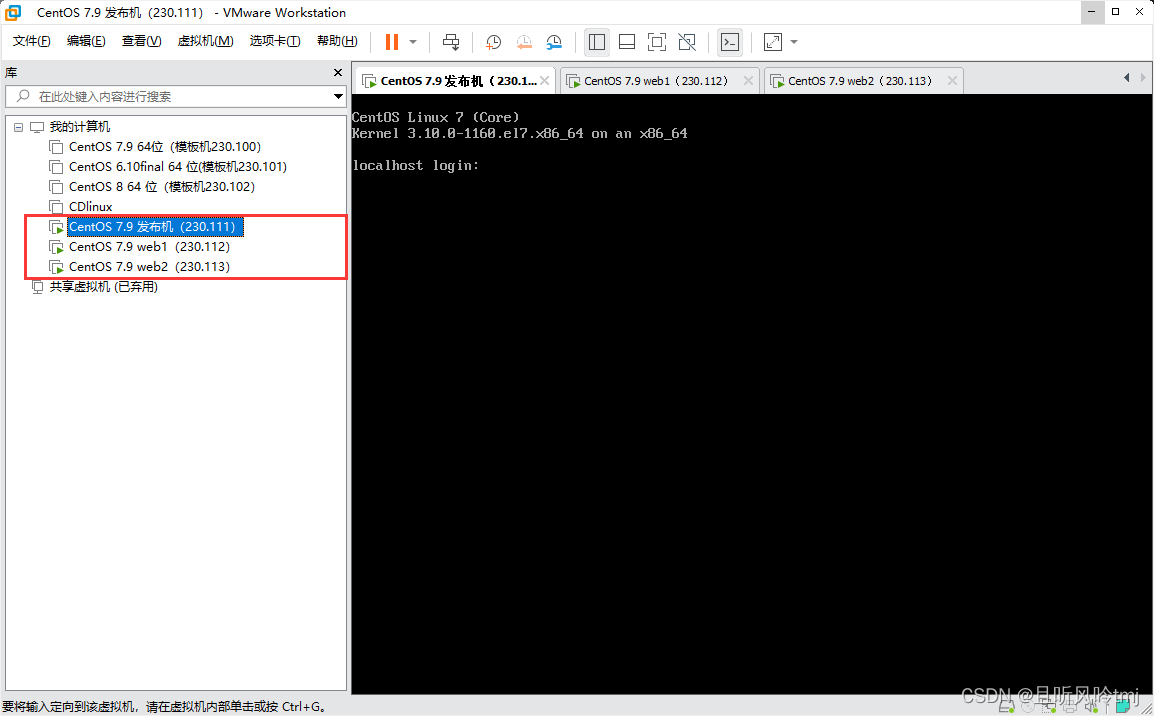Image resolution: width=1154 pixels, height=716 pixels.
Task: Take a snapshot of this virtual machine
Action: tap(493, 42)
